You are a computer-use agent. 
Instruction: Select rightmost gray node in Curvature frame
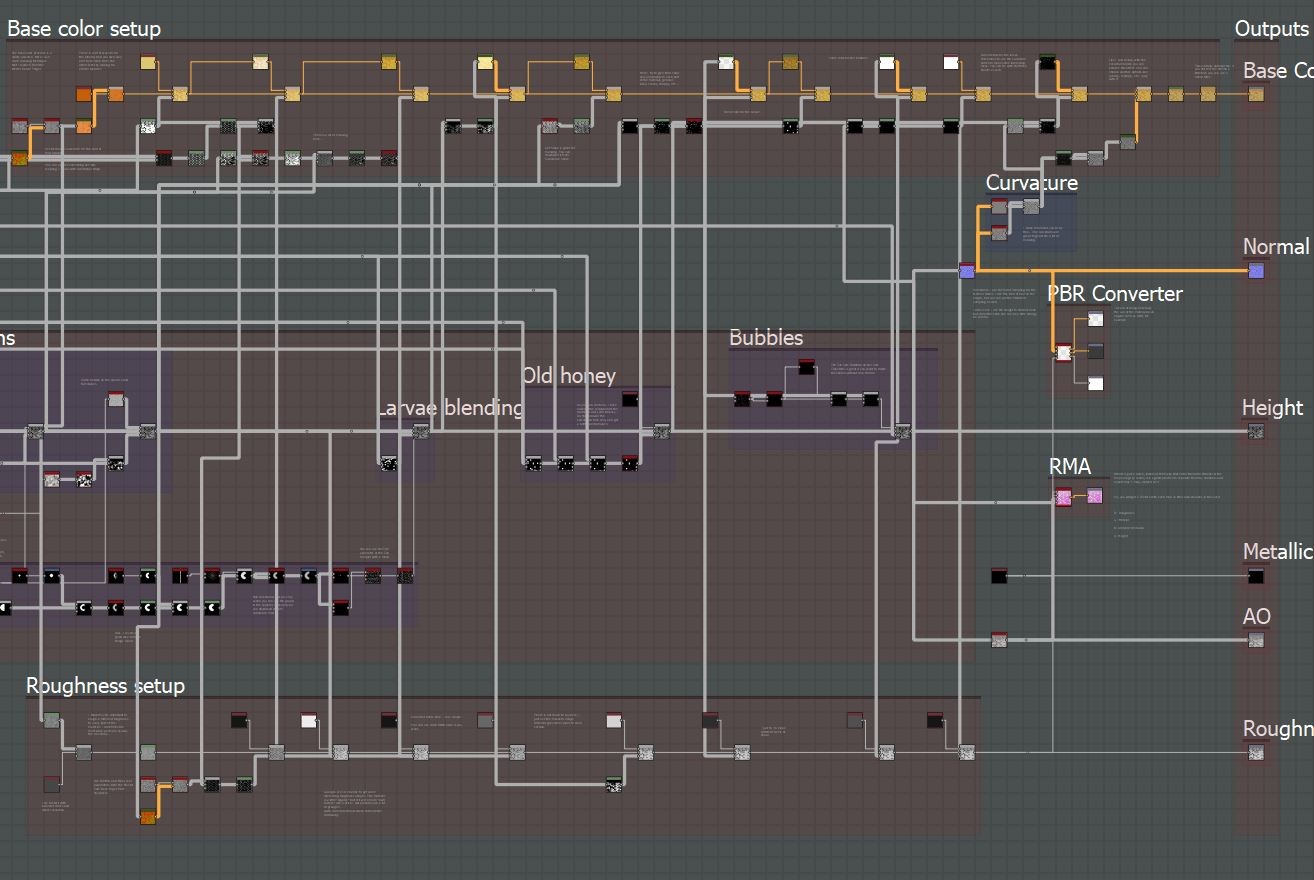point(1031,206)
